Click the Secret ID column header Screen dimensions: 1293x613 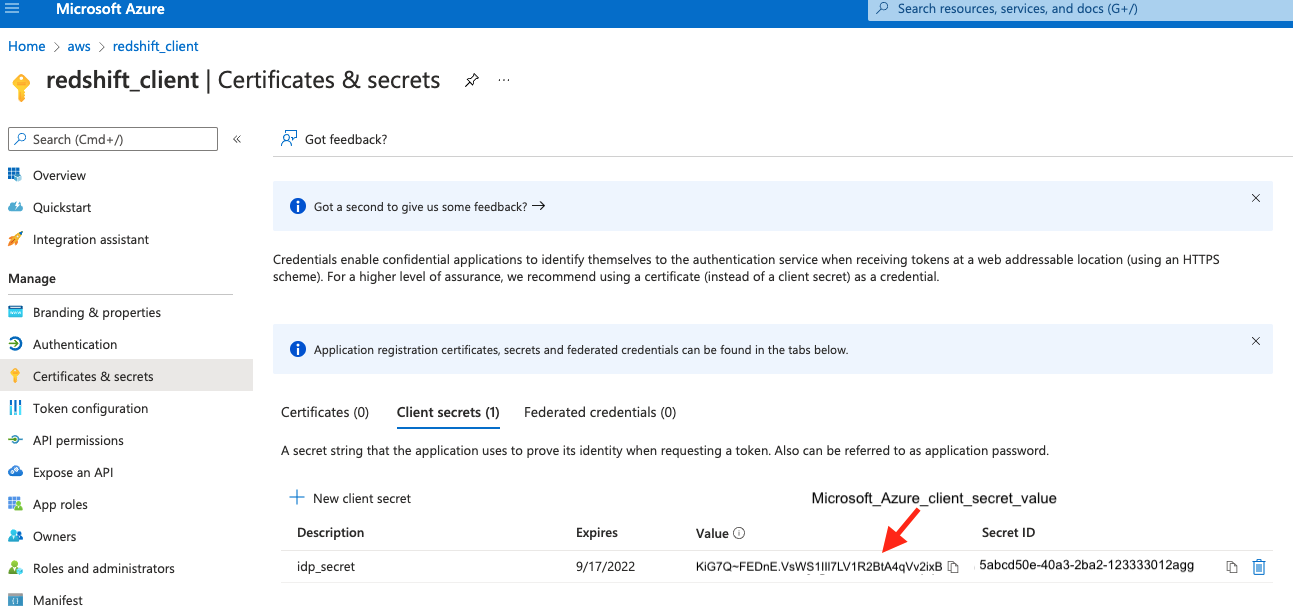click(1008, 532)
